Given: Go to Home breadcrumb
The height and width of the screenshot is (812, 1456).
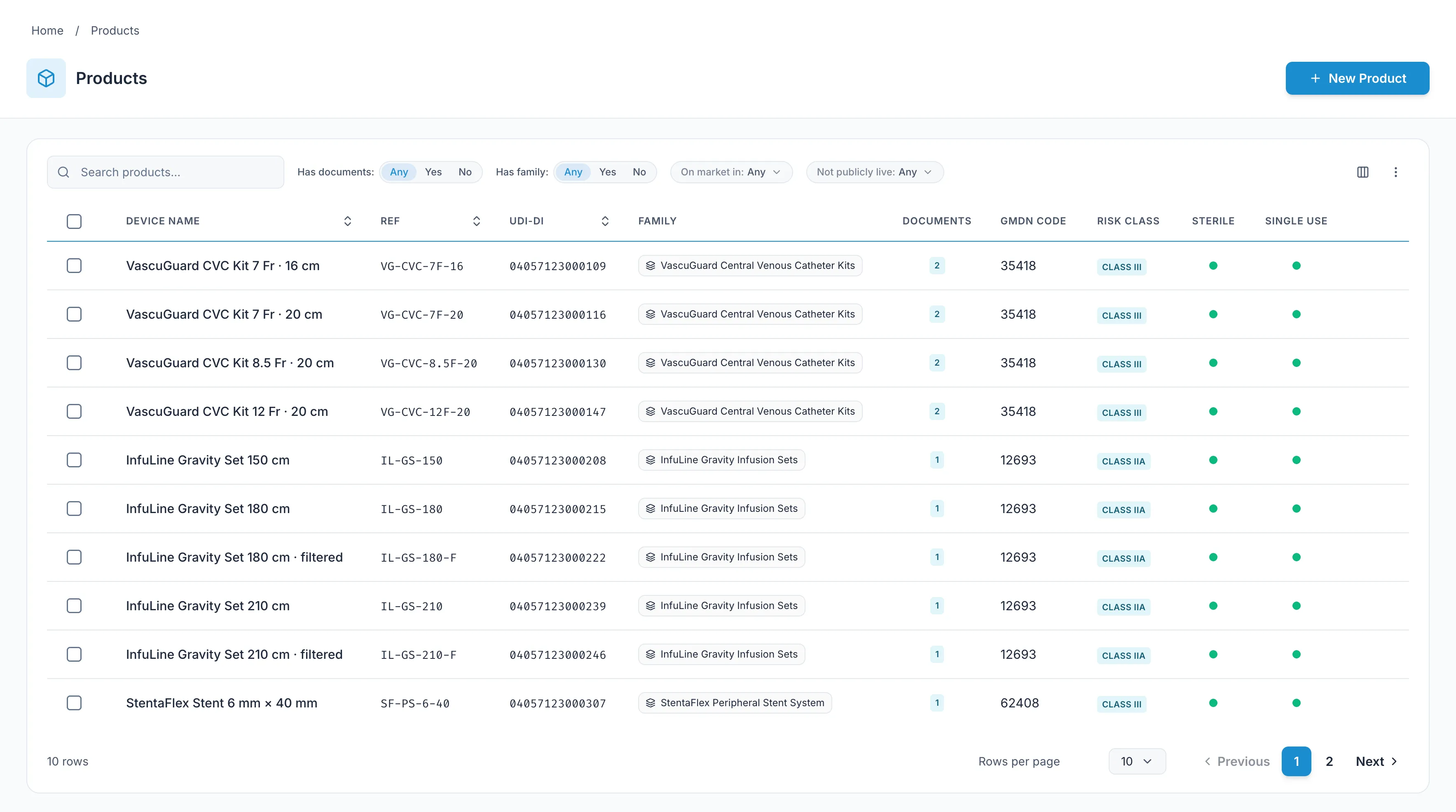Looking at the screenshot, I should coord(47,30).
